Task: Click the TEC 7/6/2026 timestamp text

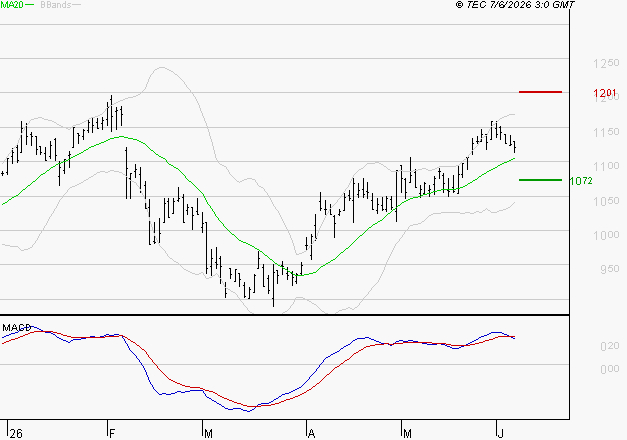Action: click(x=515, y=5)
